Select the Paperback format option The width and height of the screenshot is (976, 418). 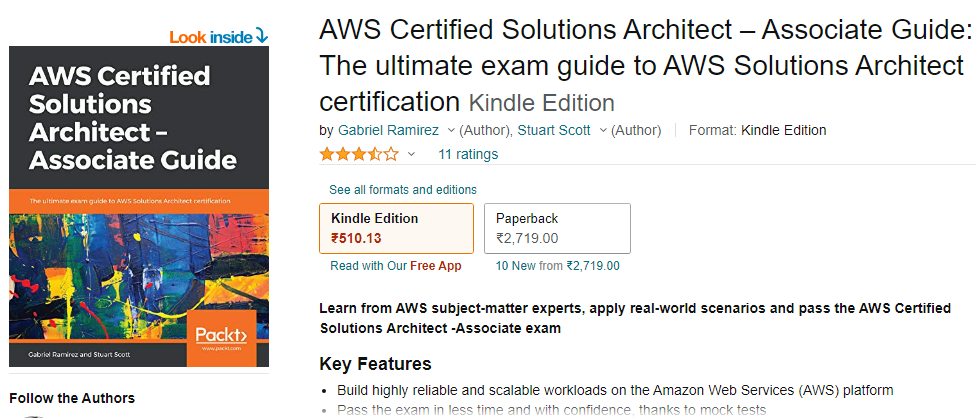pos(557,228)
